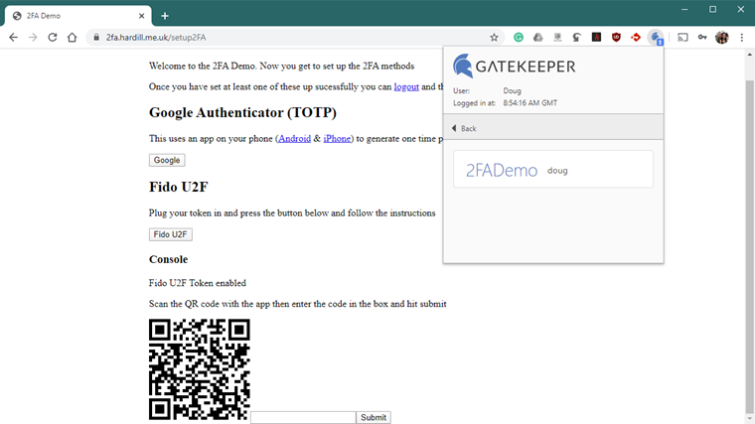Select the 2FADemo doug credential entry
755x424 pixels.
[x=553, y=169]
